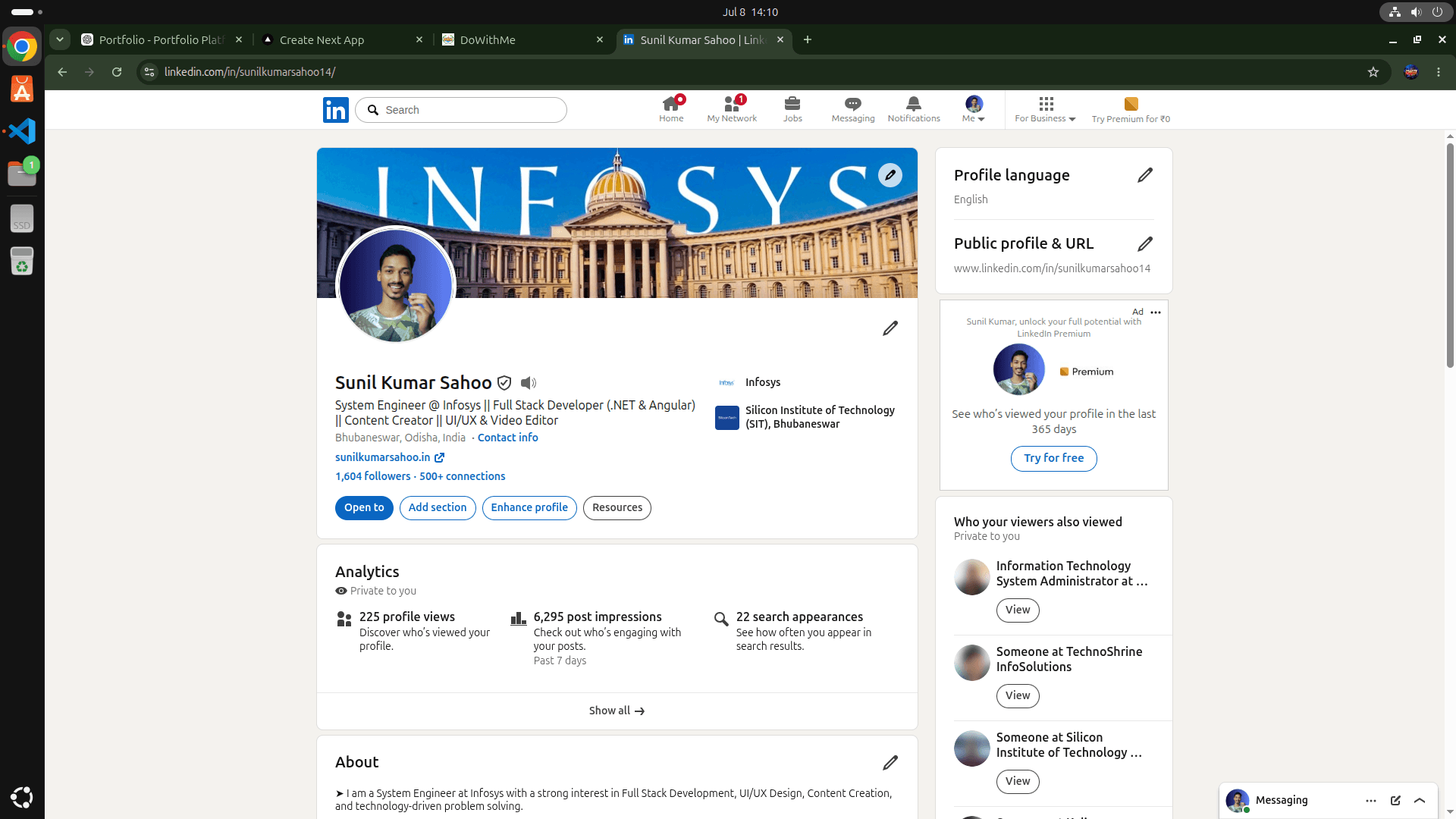
Task: Play name pronunciation speaker icon
Action: point(529,383)
